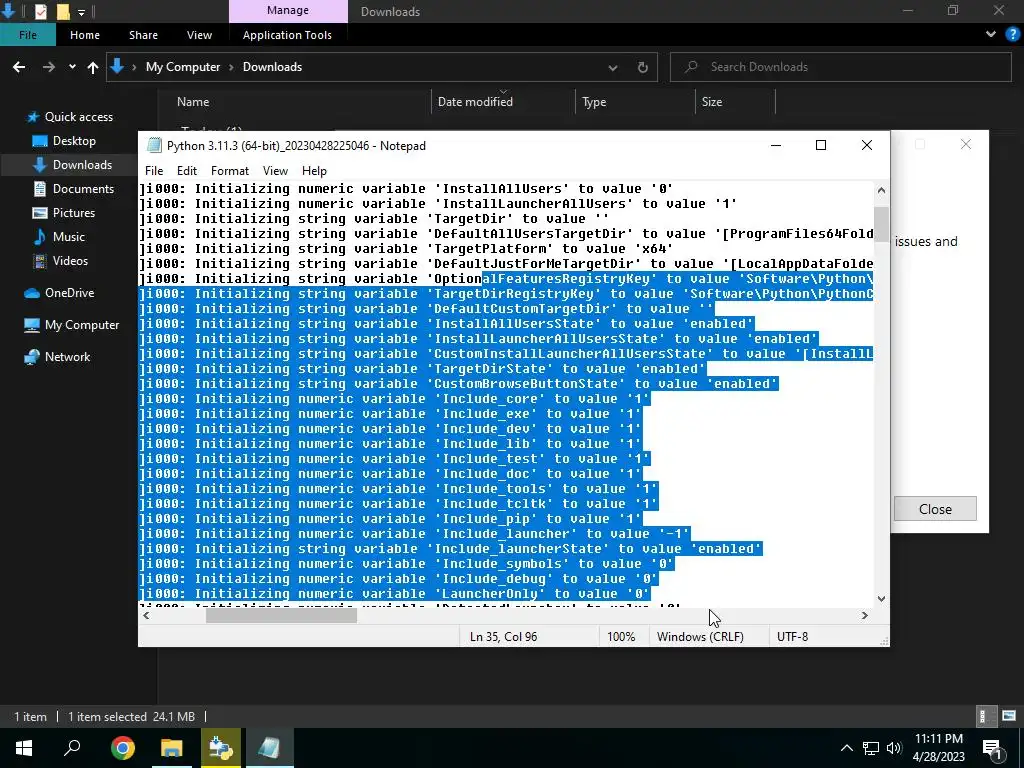Open Network in navigation pane
The width and height of the screenshot is (1024, 768).
coord(67,357)
